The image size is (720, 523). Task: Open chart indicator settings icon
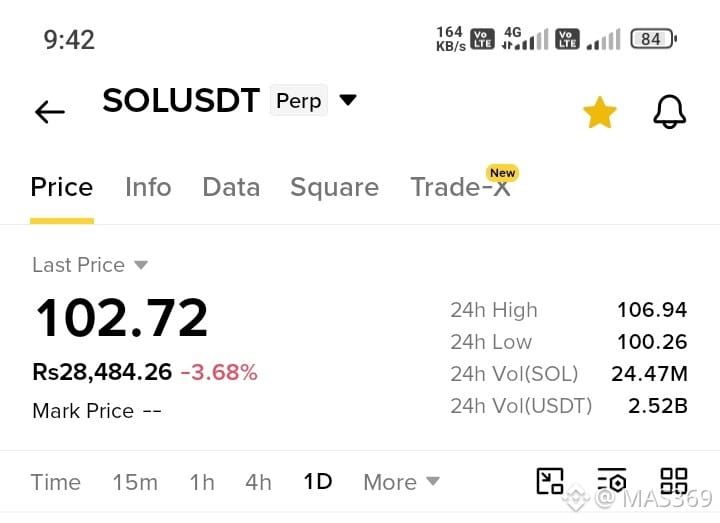pyautogui.click(x=612, y=481)
